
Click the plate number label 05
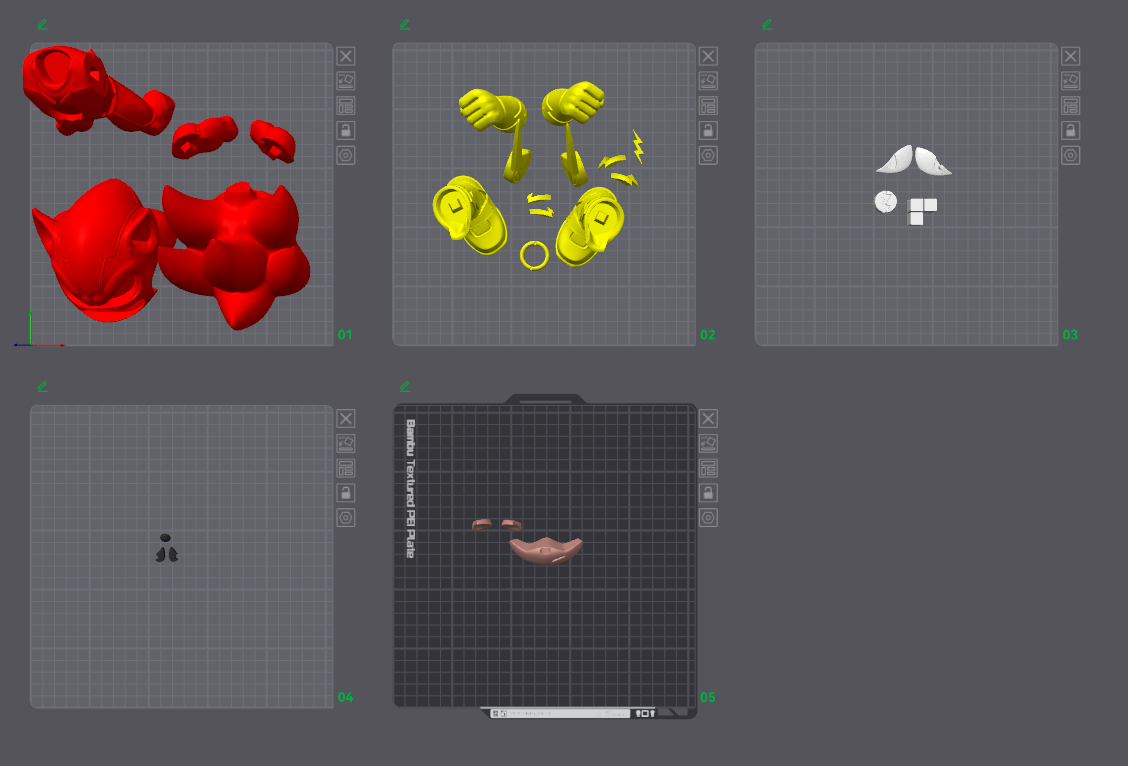point(708,698)
